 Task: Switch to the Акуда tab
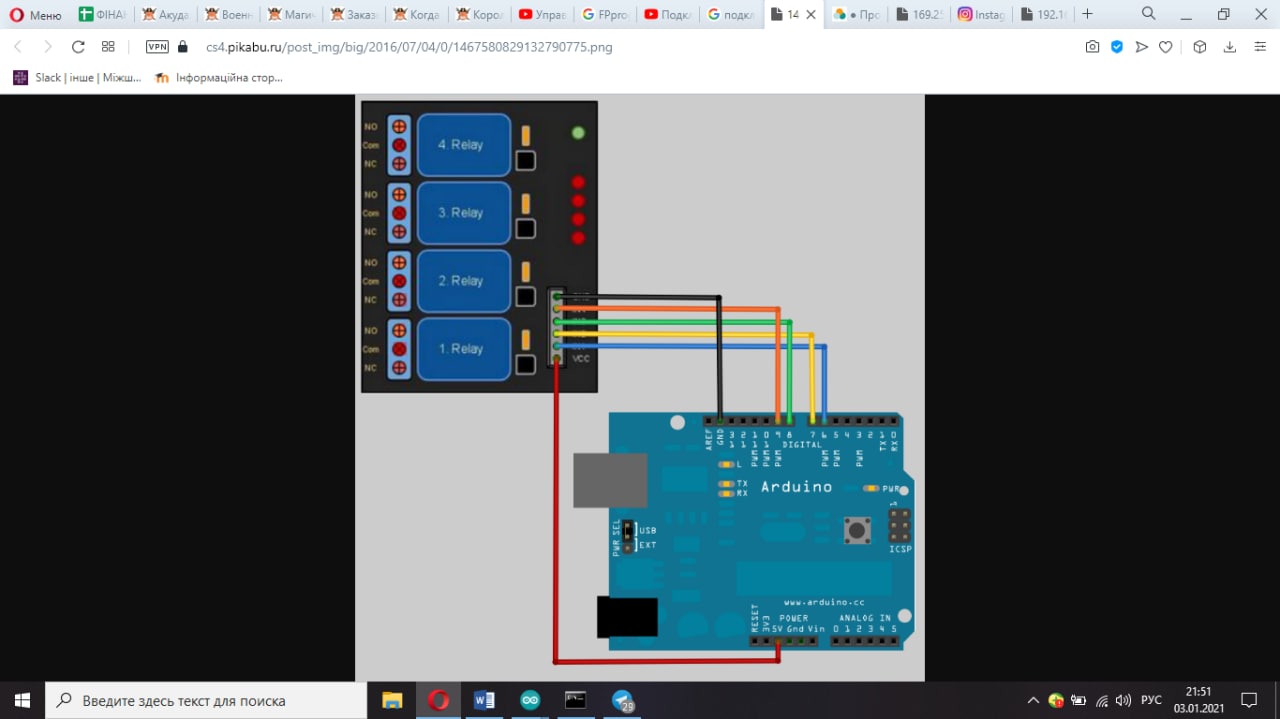coord(166,15)
